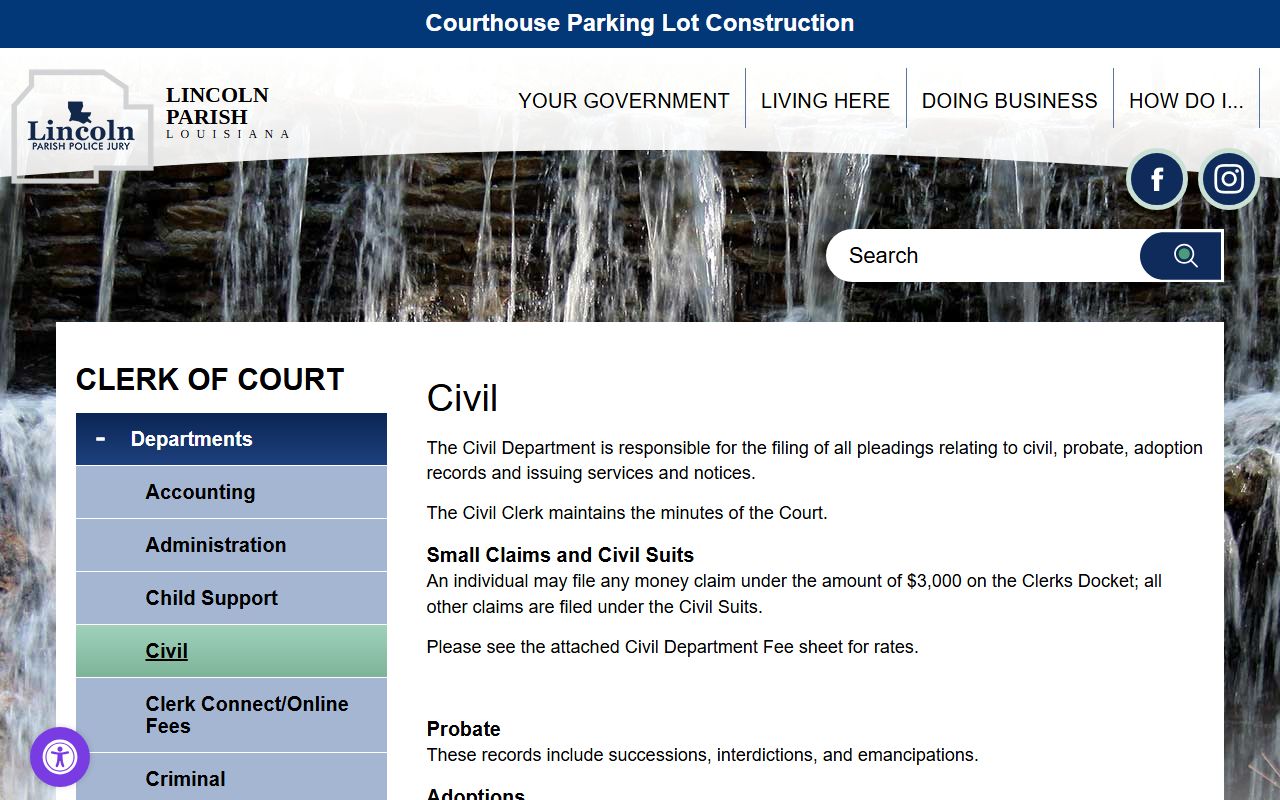Viewport: 1280px width, 800px height.
Task: Go to the Administration department page
Action: (231, 545)
